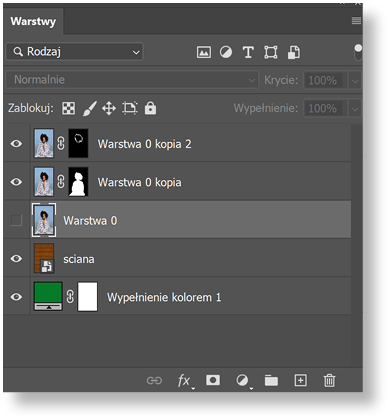390x419 pixels.
Task: Filter for smart objects icon
Action: [294, 52]
